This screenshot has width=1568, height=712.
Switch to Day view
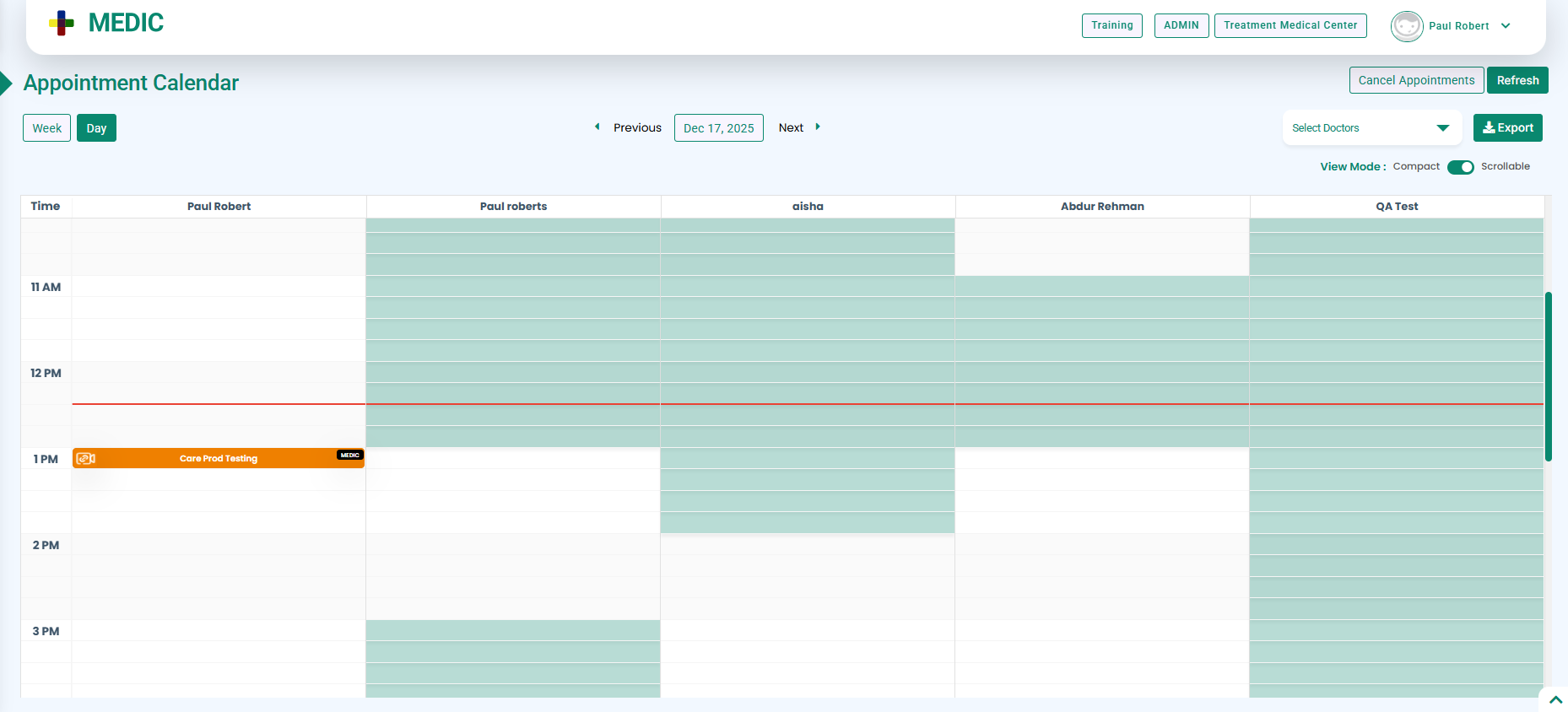96,128
